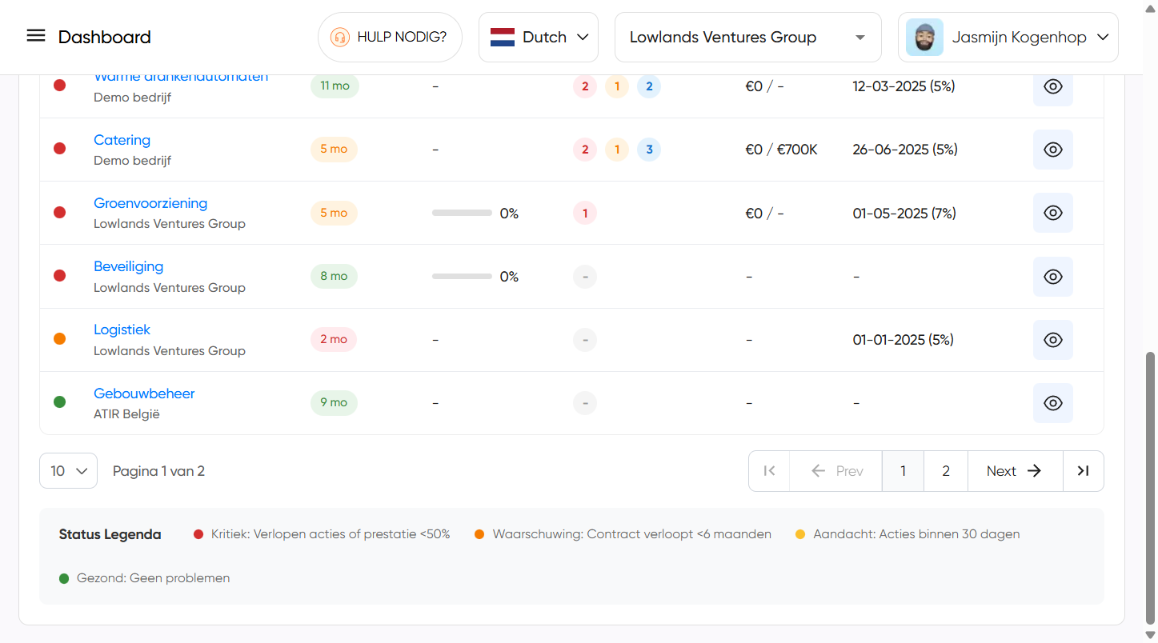Viewport: 1158px width, 643px height.
Task: Select page 1 in pagination
Action: [x=903, y=471]
